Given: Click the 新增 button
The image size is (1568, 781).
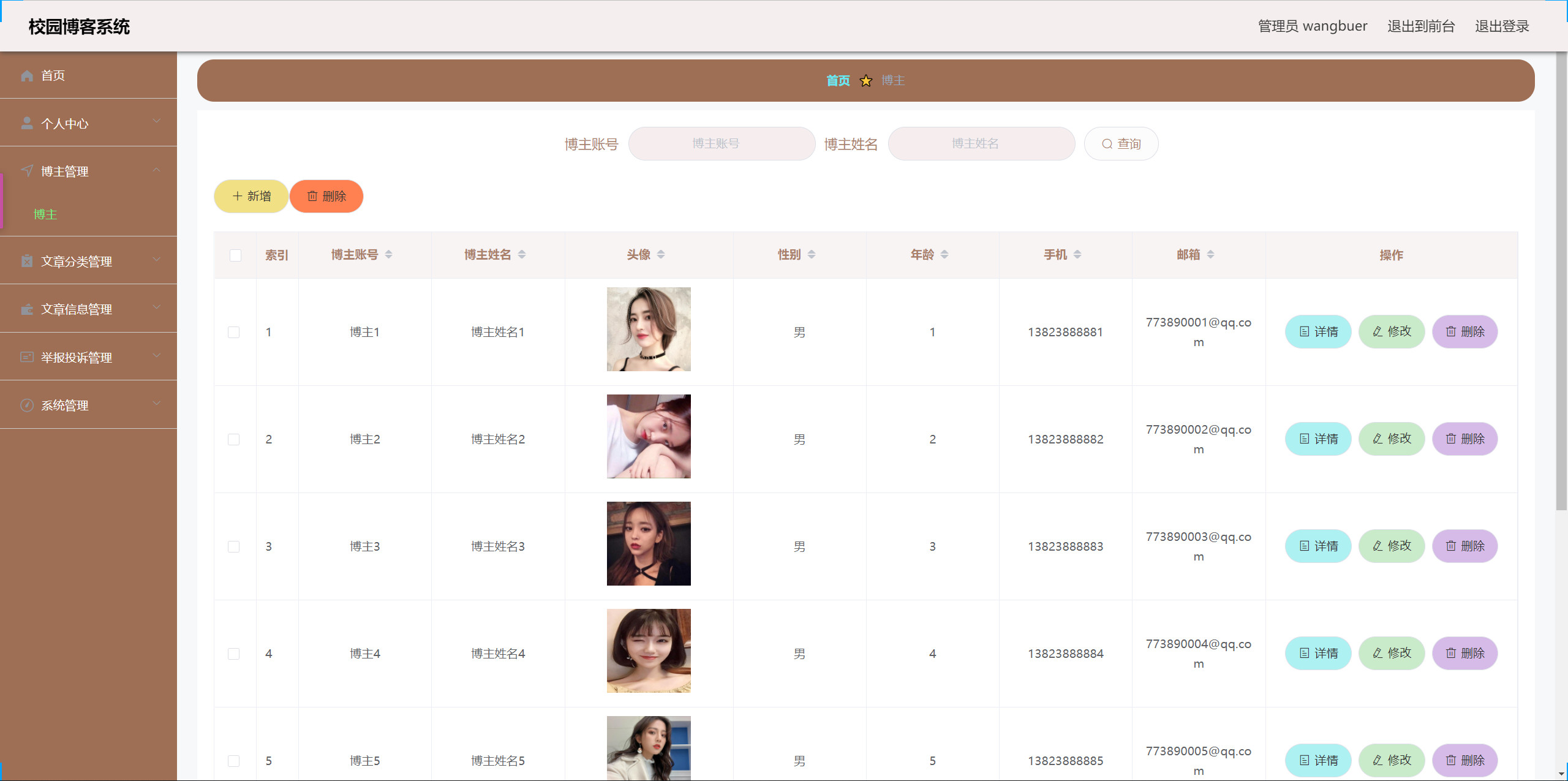Looking at the screenshot, I should click(251, 196).
